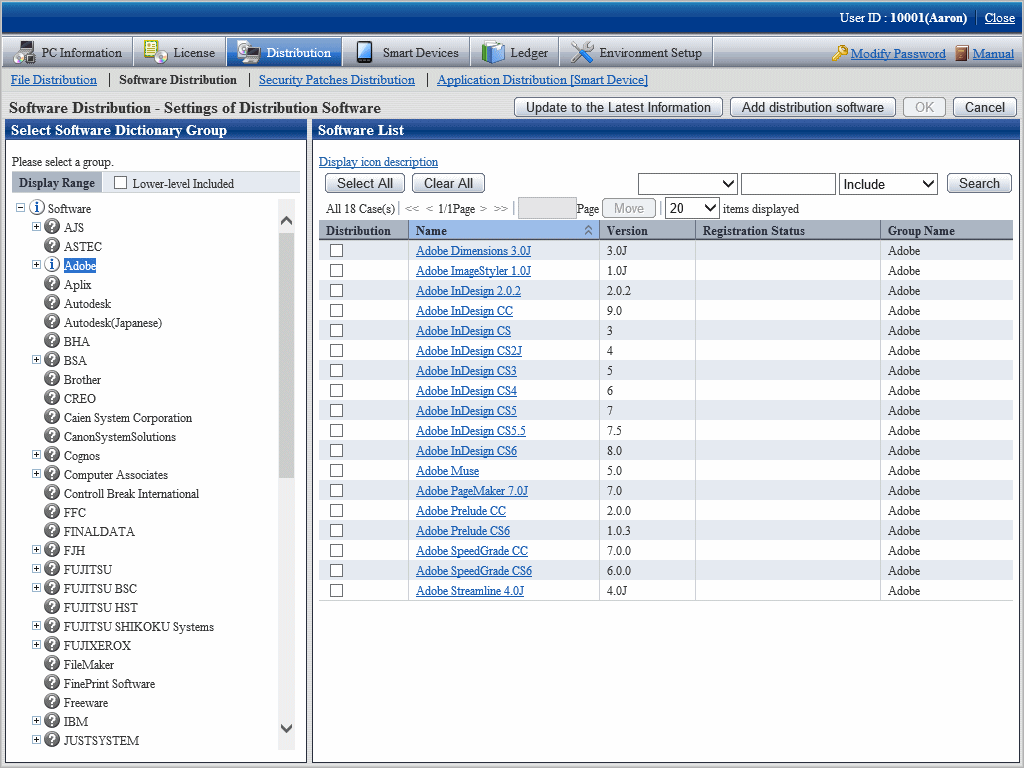Image resolution: width=1024 pixels, height=768 pixels.
Task: Click Add distribution software button
Action: coord(812,107)
